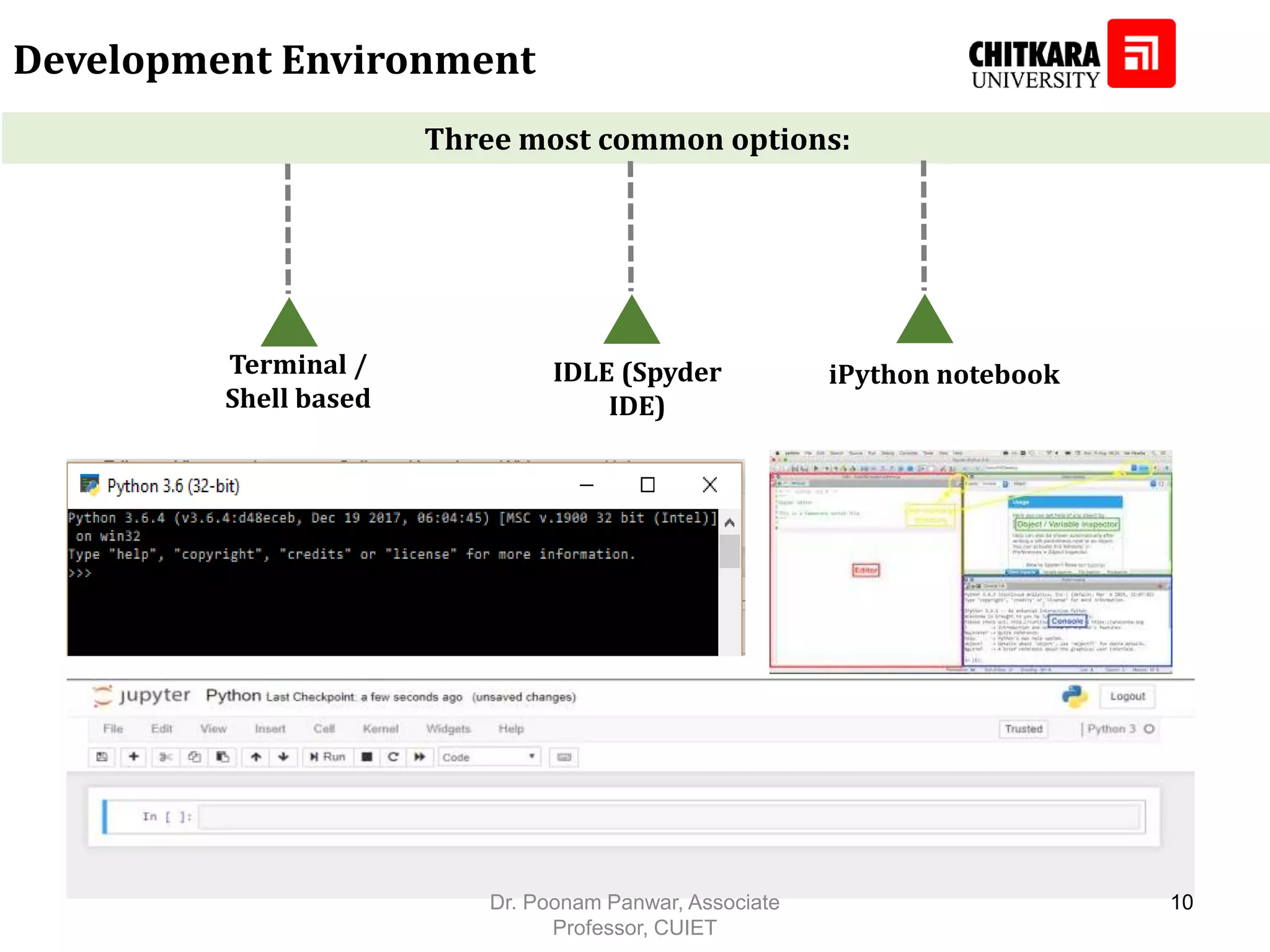This screenshot has width=1270, height=952.
Task: Insert cell below with the plus icon
Action: click(x=133, y=757)
